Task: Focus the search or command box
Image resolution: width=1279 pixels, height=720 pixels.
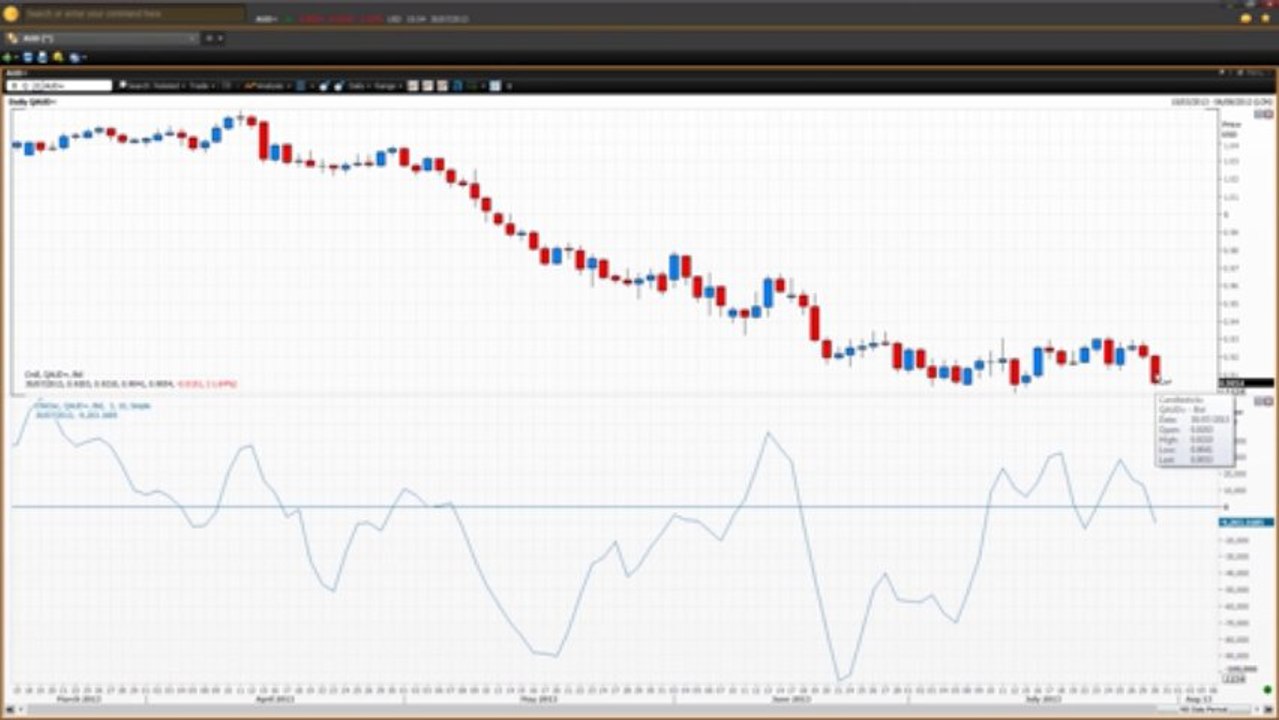Action: point(132,14)
